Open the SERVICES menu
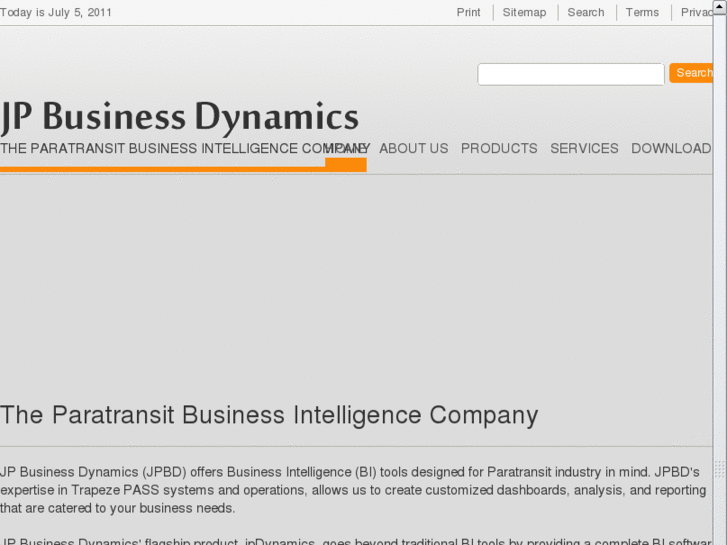Screen dimensions: 727x545 pyautogui.click(x=584, y=148)
